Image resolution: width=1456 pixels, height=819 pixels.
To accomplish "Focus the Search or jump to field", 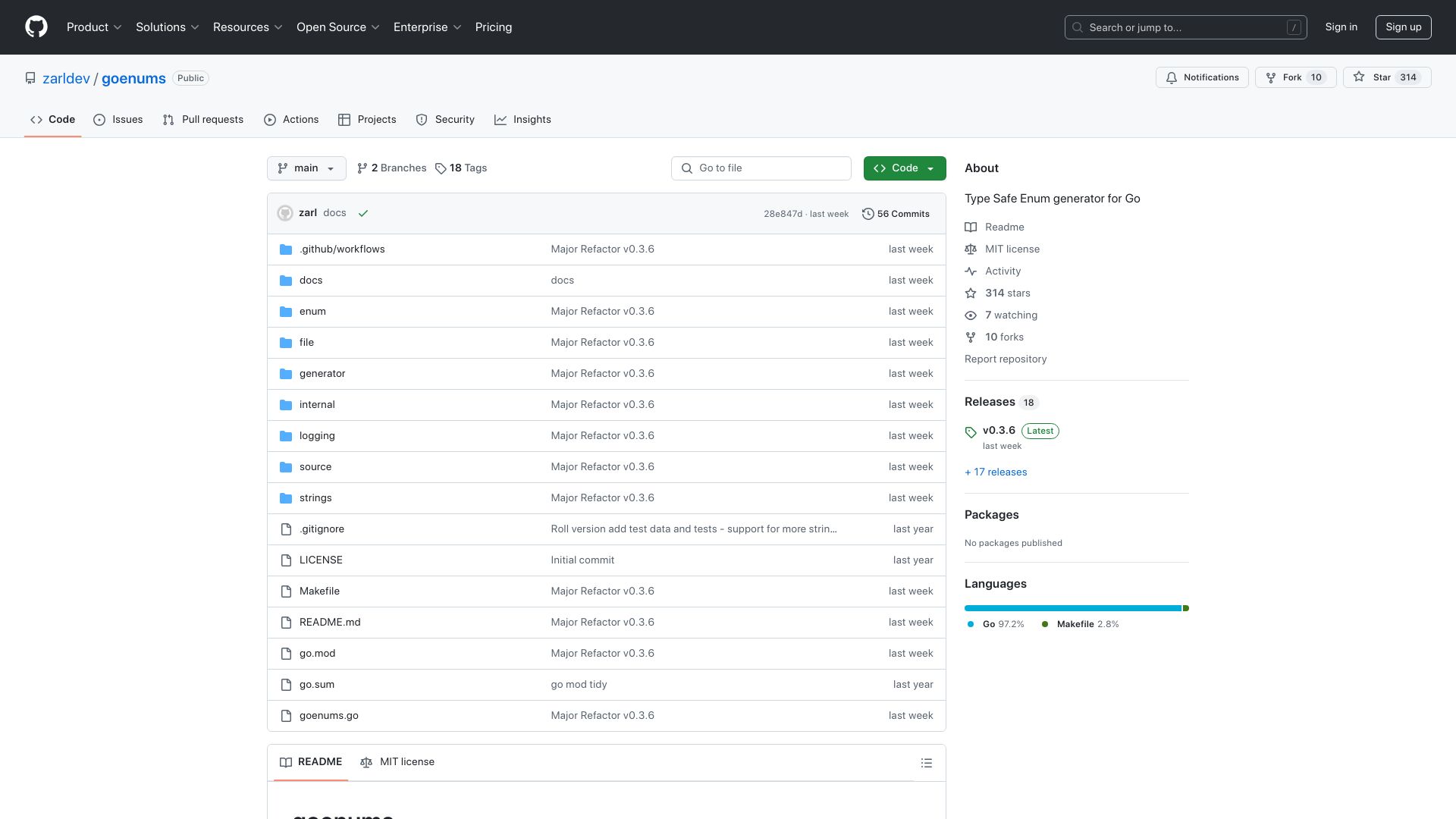I will click(x=1186, y=27).
